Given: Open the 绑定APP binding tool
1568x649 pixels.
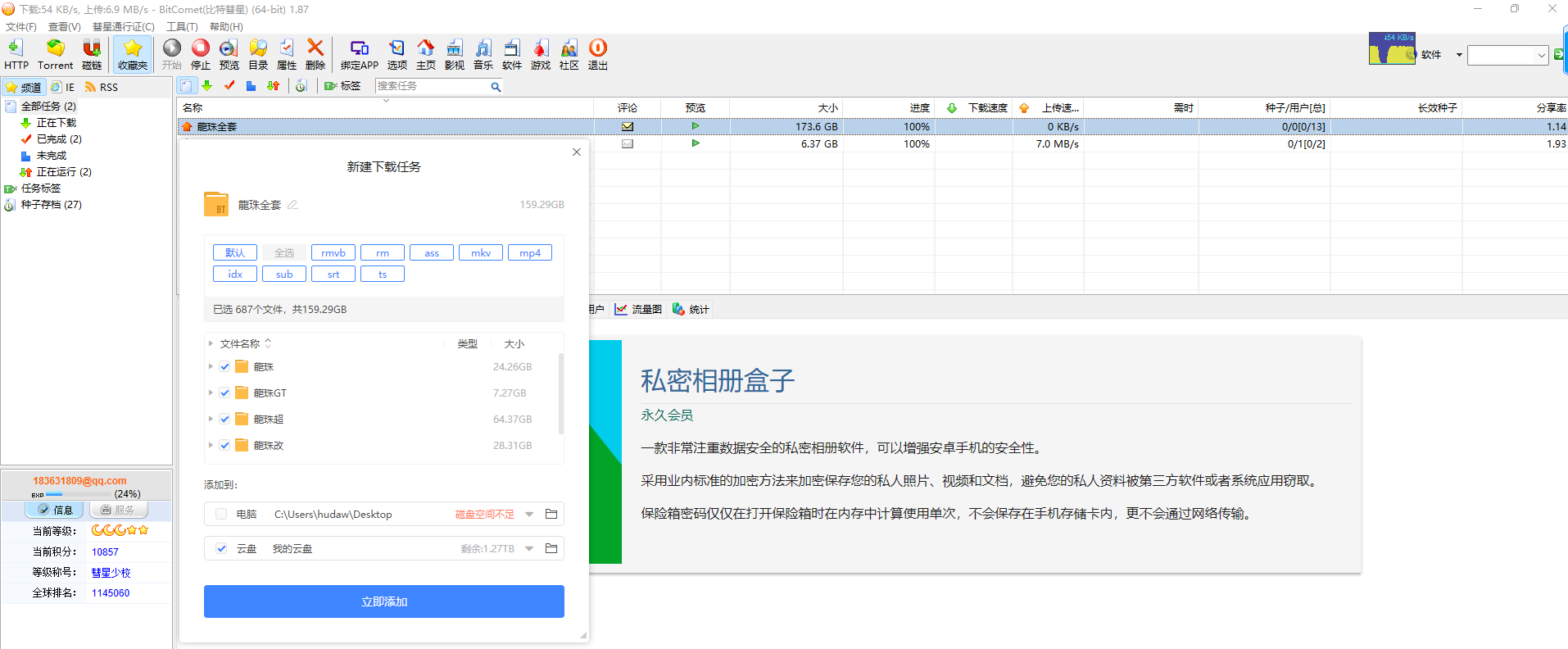Looking at the screenshot, I should coord(360,54).
